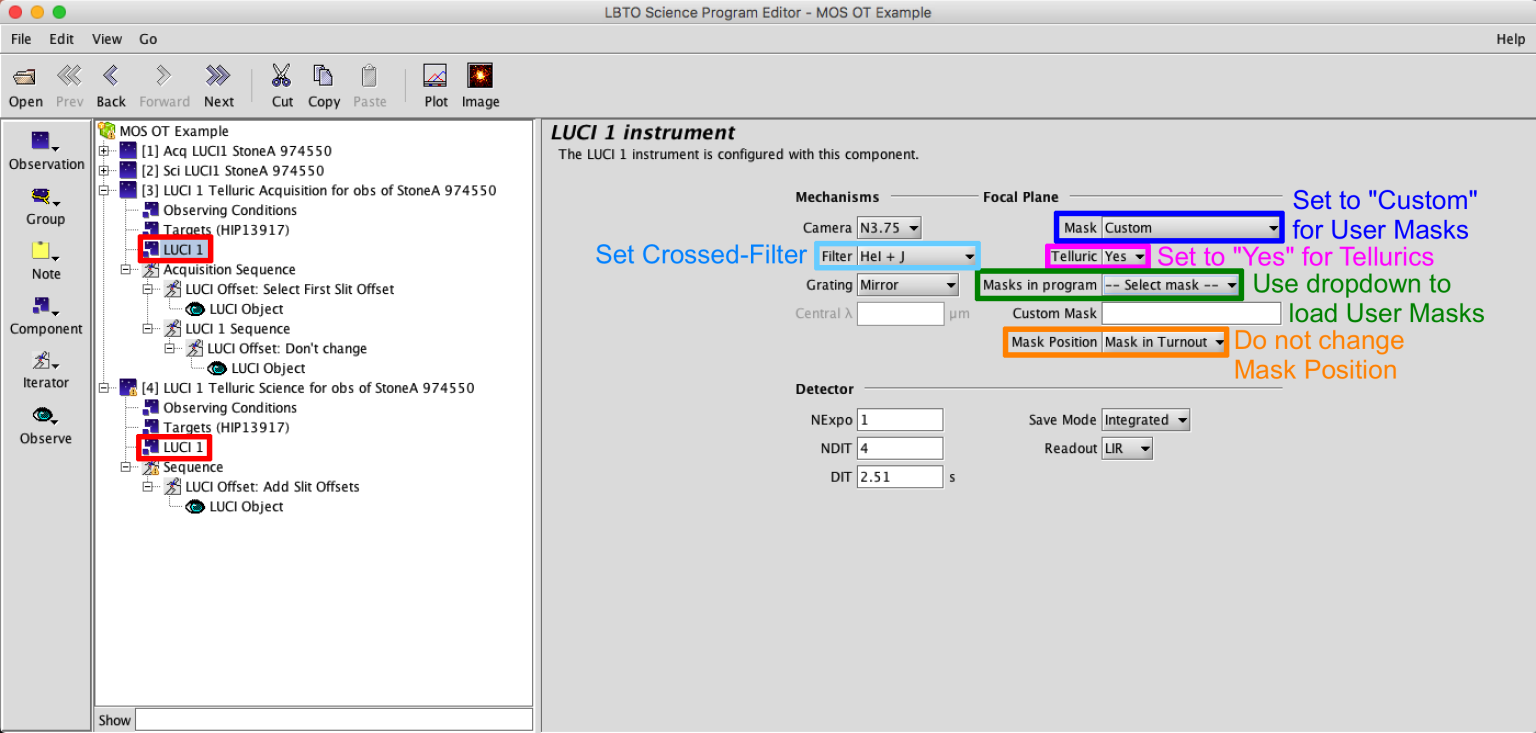This screenshot has height=733, width=1536.
Task: Select [4] LUCI 1 Telluric Science observation
Action: (307, 388)
